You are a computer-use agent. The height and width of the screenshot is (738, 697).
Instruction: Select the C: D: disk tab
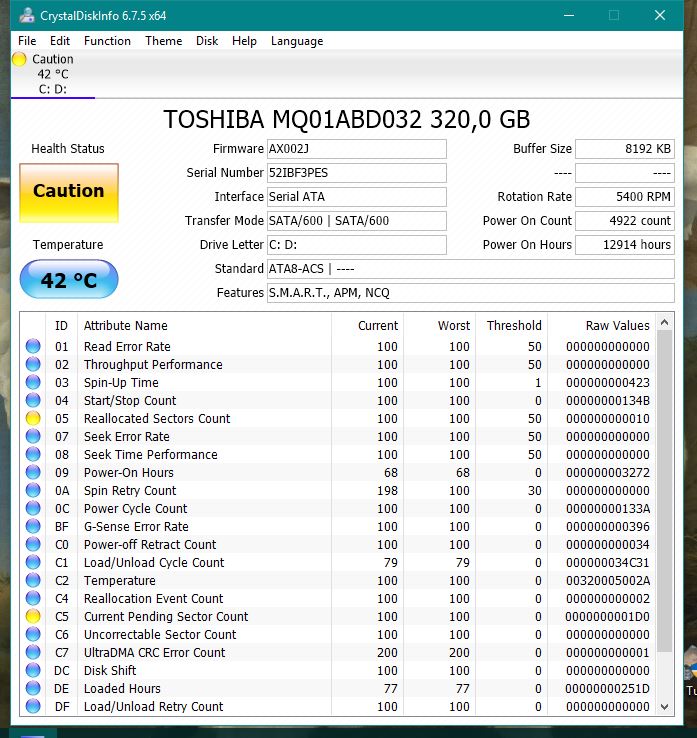tap(53, 74)
